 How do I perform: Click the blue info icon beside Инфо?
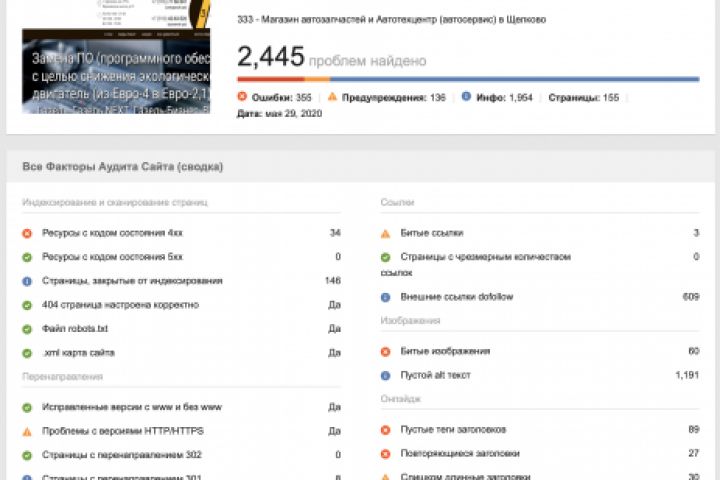tap(466, 96)
